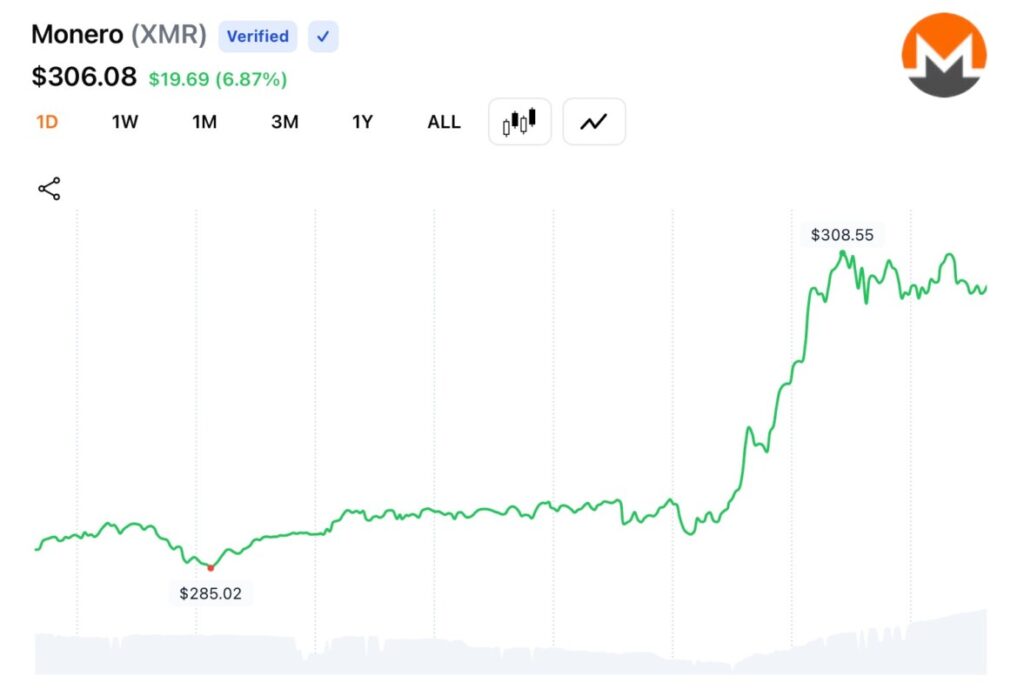This screenshot has height=696, width=1024.
Task: Select the 1M time range
Action: (x=204, y=121)
